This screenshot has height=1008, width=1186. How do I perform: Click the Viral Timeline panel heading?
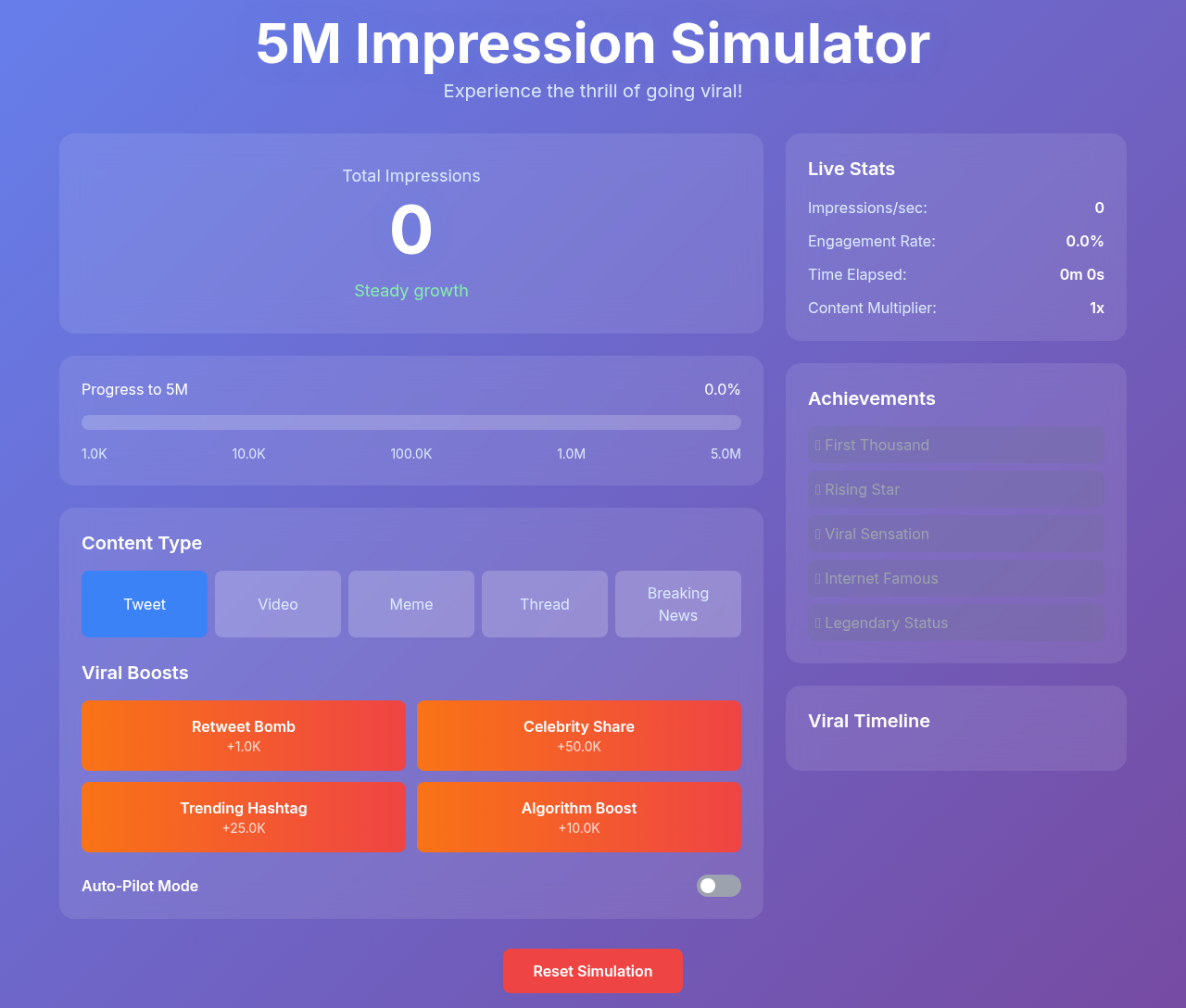click(869, 721)
